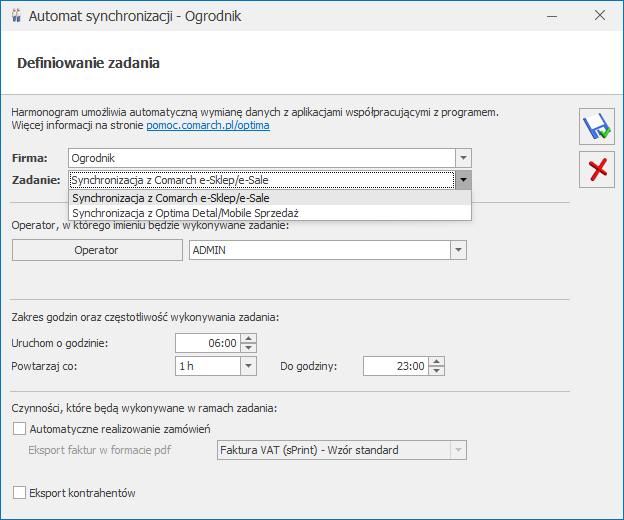Expand the ADMIN operator dropdown

pos(458,250)
